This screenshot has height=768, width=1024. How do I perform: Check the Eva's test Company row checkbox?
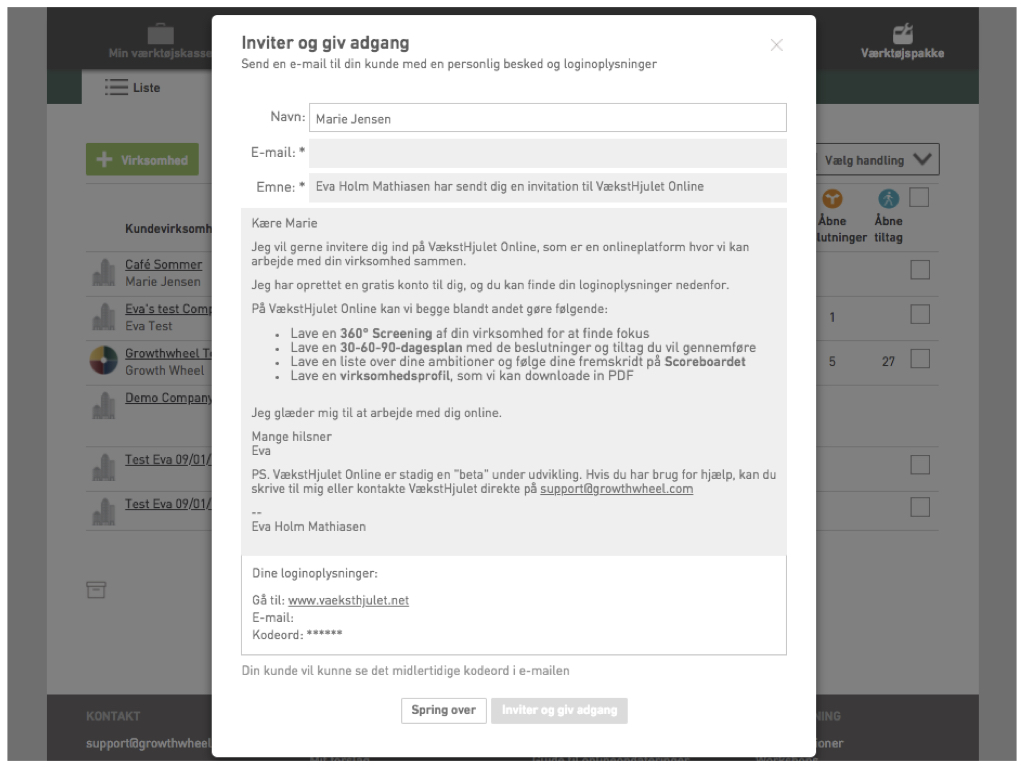[x=920, y=314]
